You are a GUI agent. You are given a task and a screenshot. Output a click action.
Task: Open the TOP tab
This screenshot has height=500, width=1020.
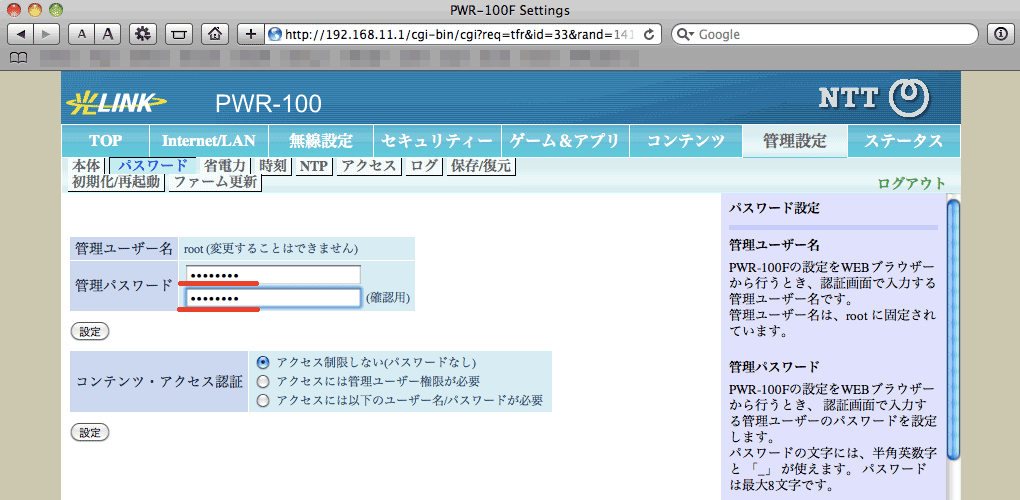pyautogui.click(x=105, y=141)
